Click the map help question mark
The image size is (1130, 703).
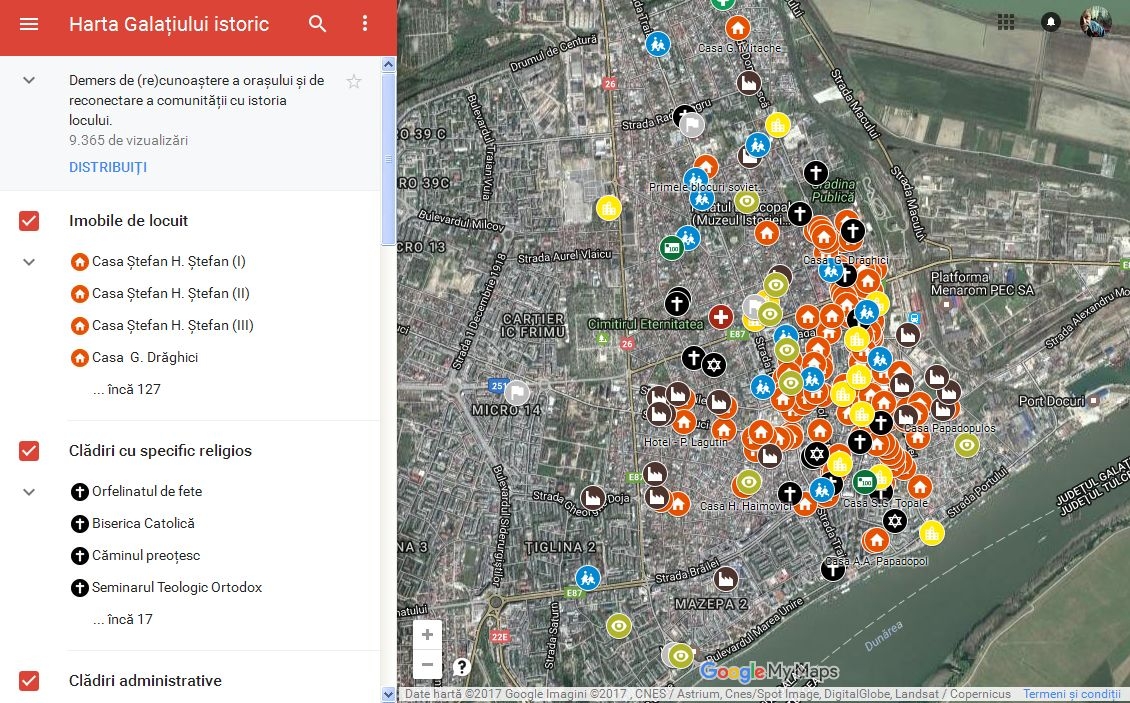point(461,666)
